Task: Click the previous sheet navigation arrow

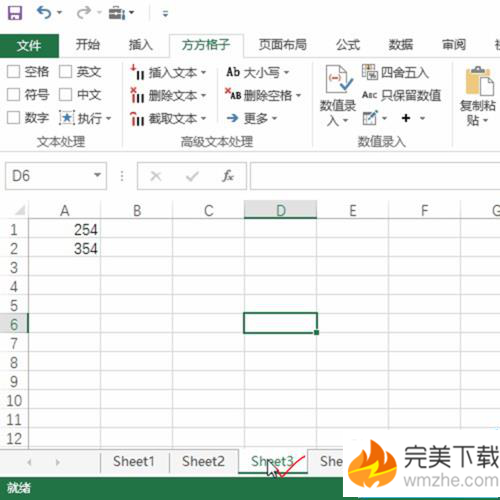Action: 29,462
